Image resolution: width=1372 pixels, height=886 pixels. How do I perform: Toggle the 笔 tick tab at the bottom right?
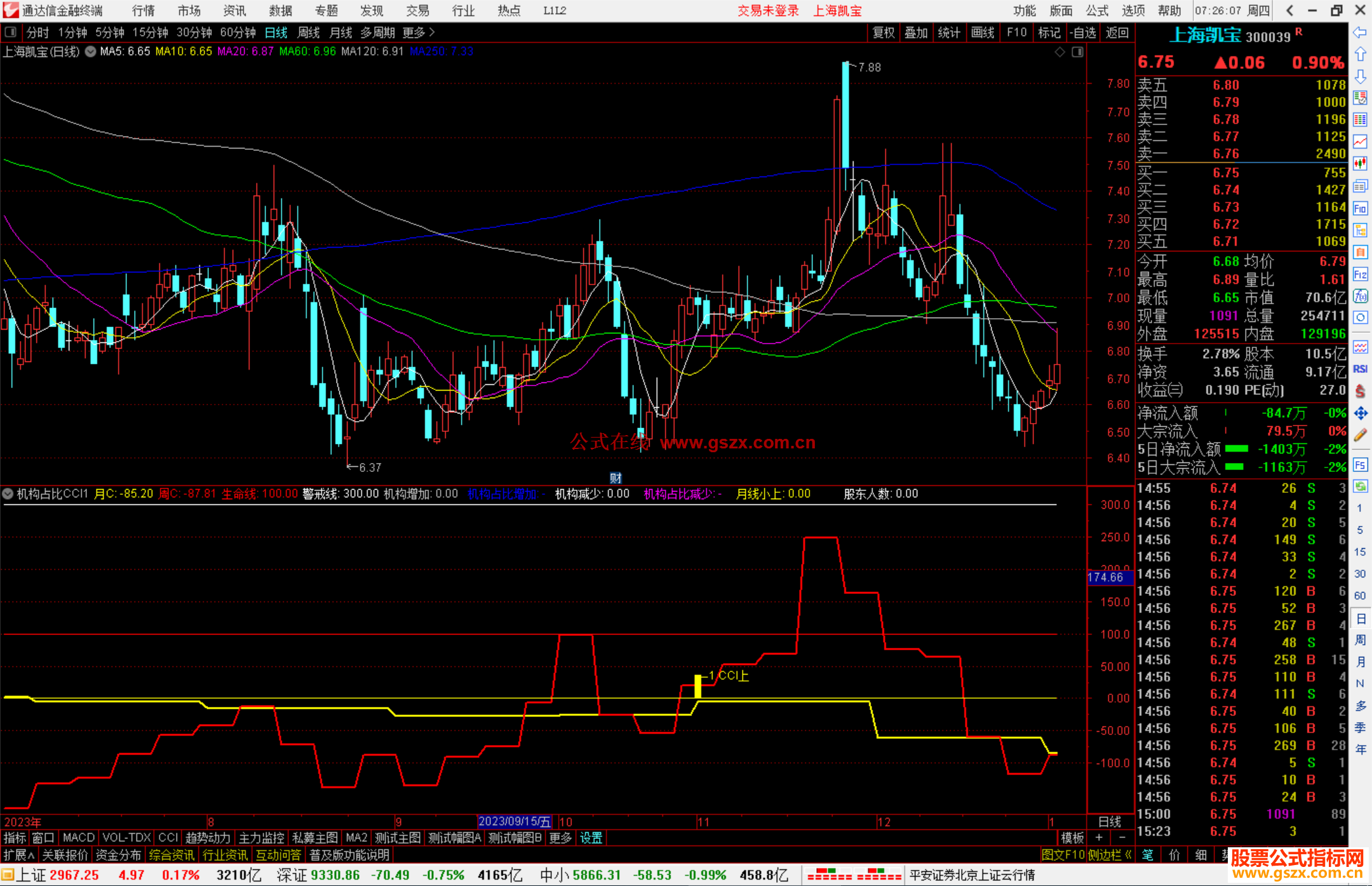click(x=1148, y=855)
